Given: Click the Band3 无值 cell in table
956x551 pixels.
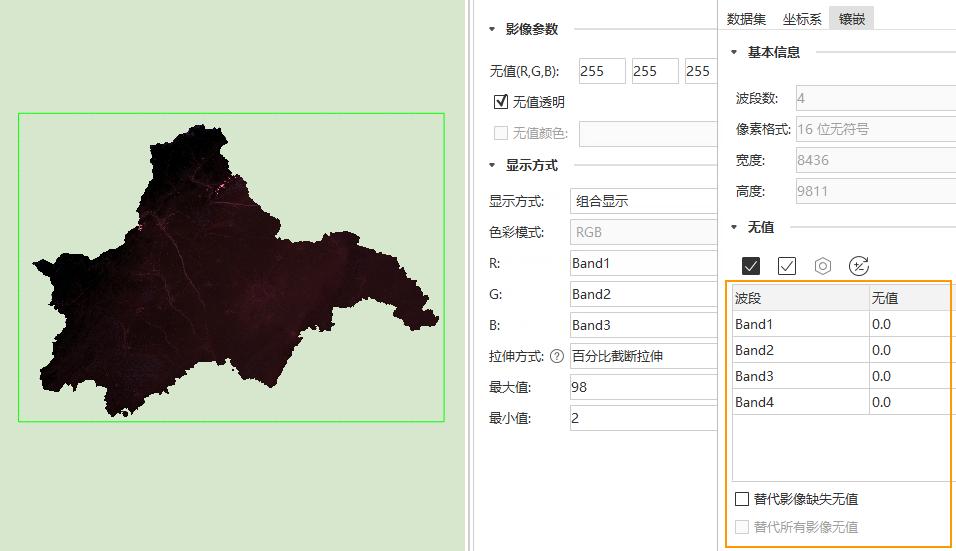Looking at the screenshot, I should coord(910,376).
